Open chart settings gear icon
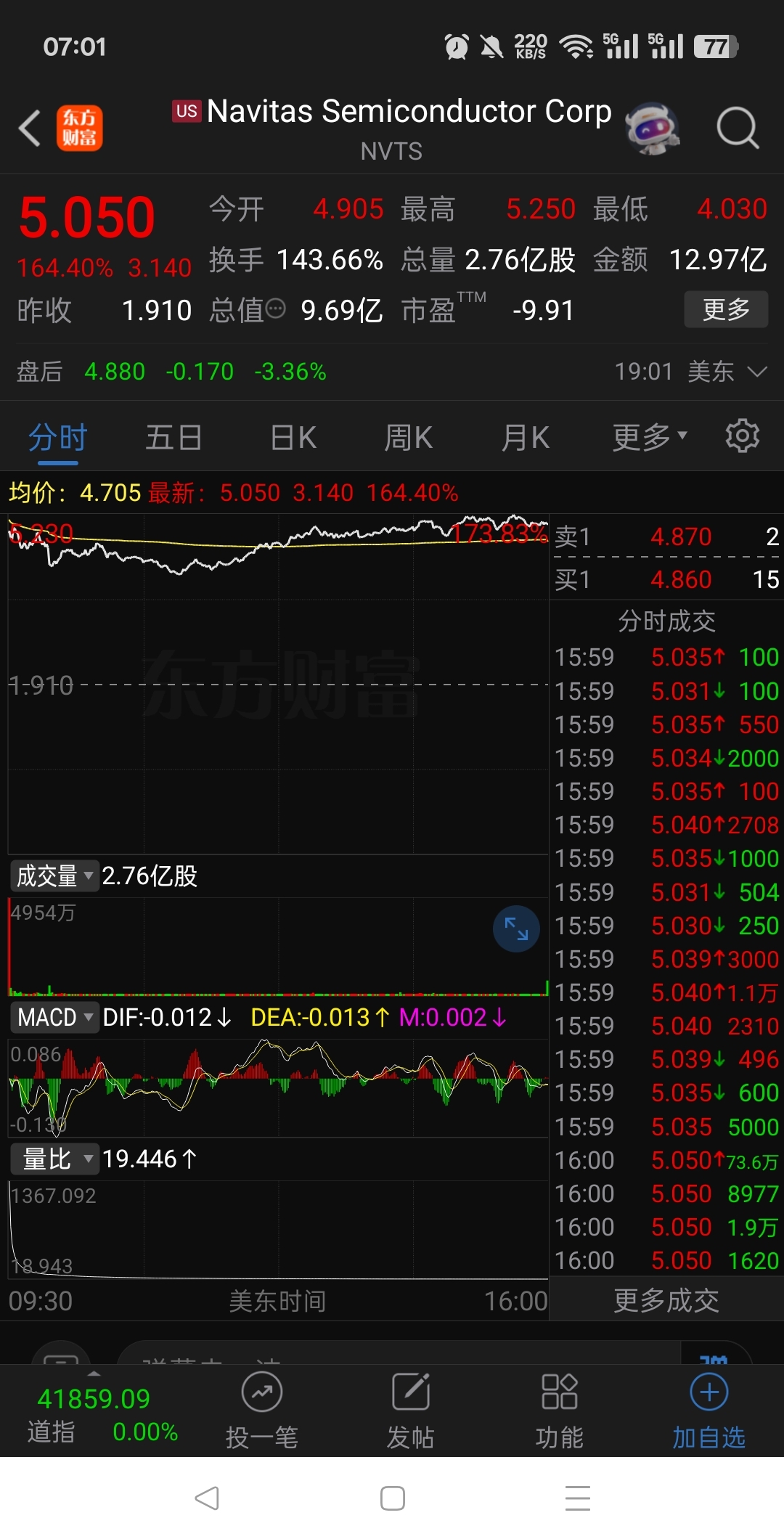Screen dimensions: 784x1539 point(742,436)
